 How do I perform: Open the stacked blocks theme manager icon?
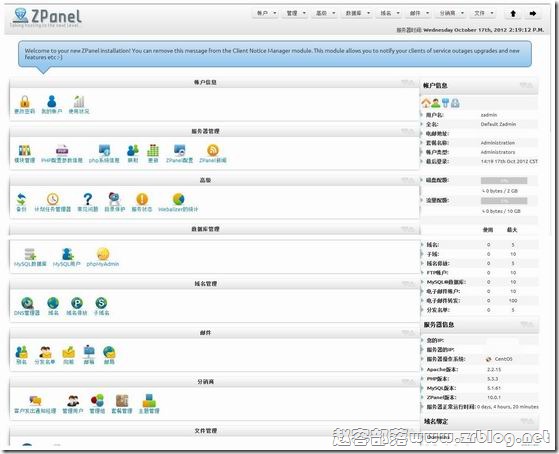coord(149,401)
